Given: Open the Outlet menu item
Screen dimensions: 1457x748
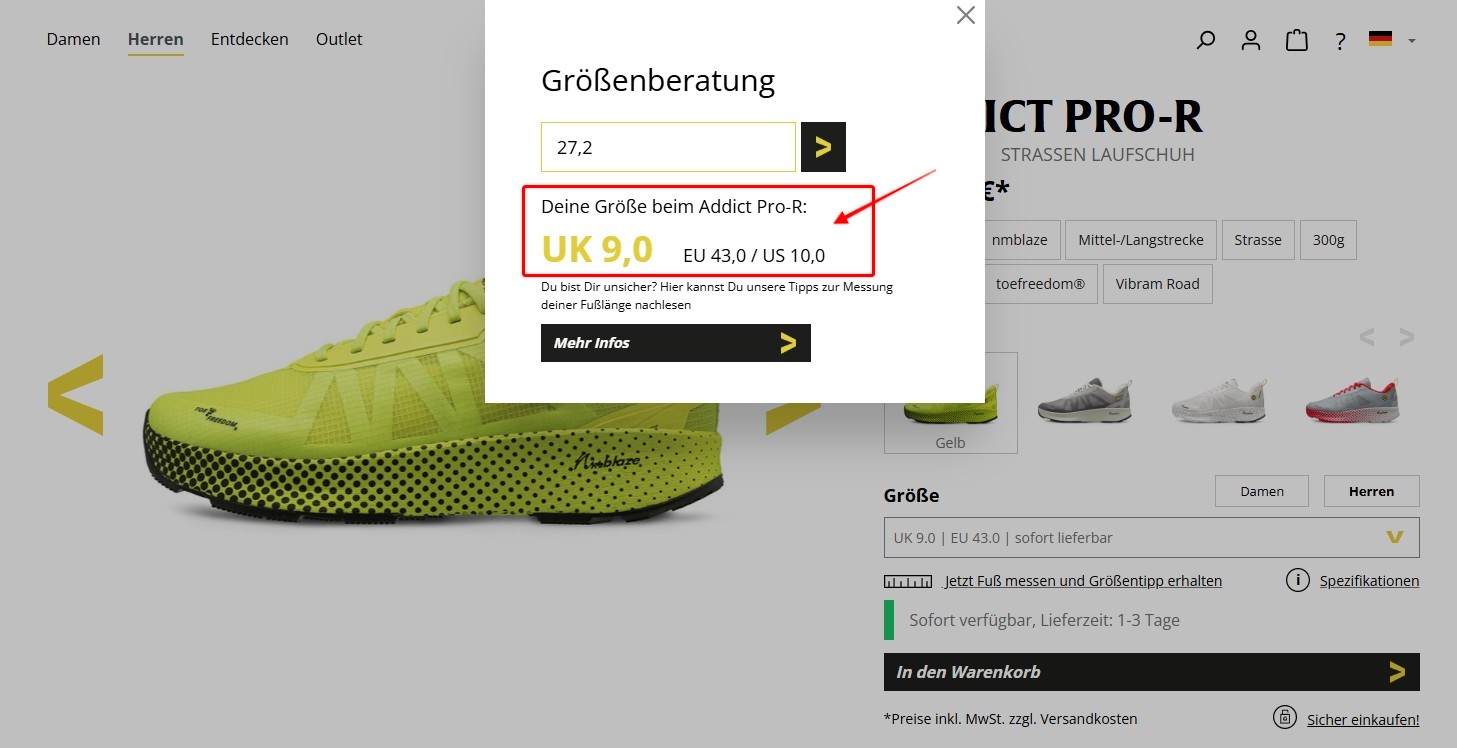Looking at the screenshot, I should 339,40.
